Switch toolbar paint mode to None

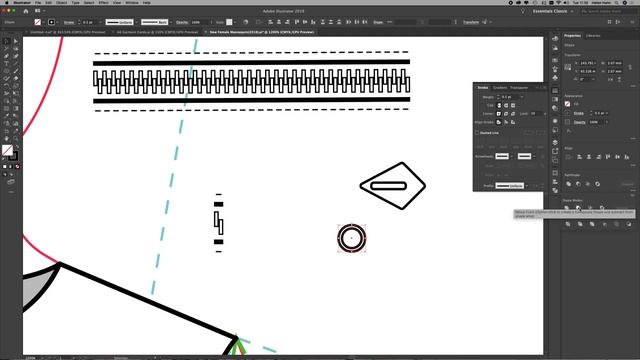17,166
